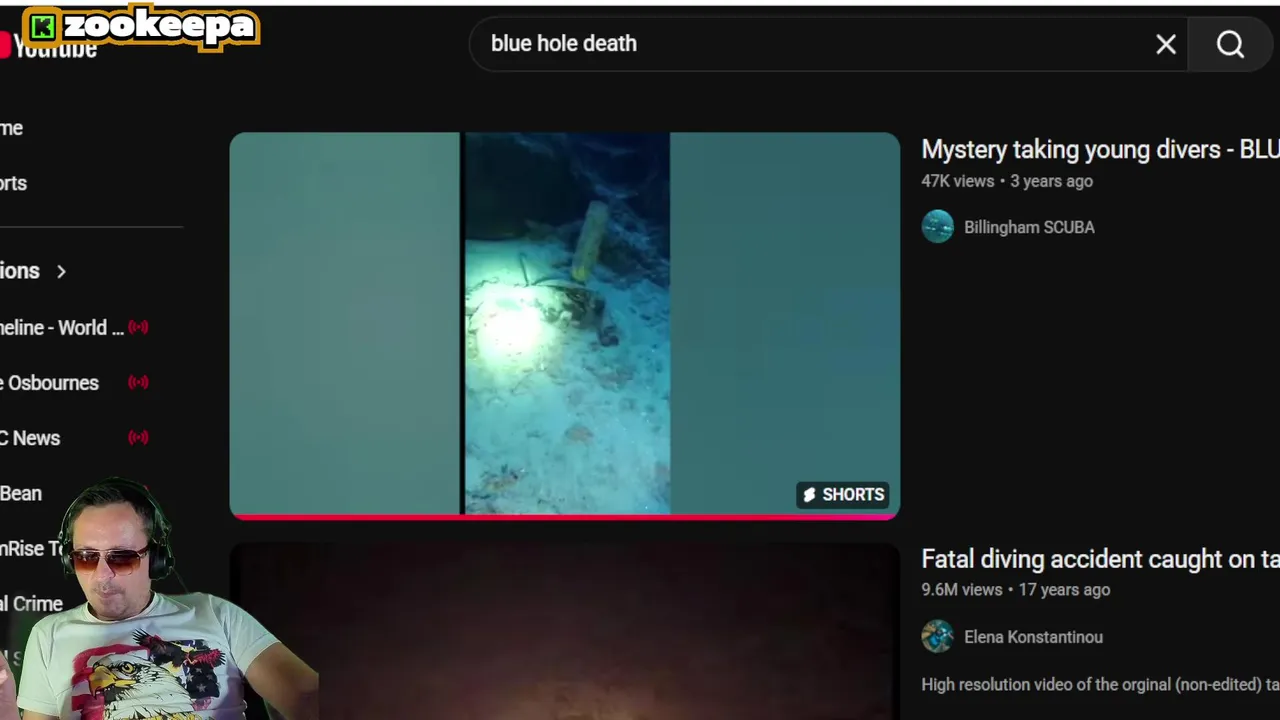Screen dimensions: 1280x720
Task: Click the SHORTS badge on the first thumbnail
Action: pyautogui.click(x=843, y=494)
